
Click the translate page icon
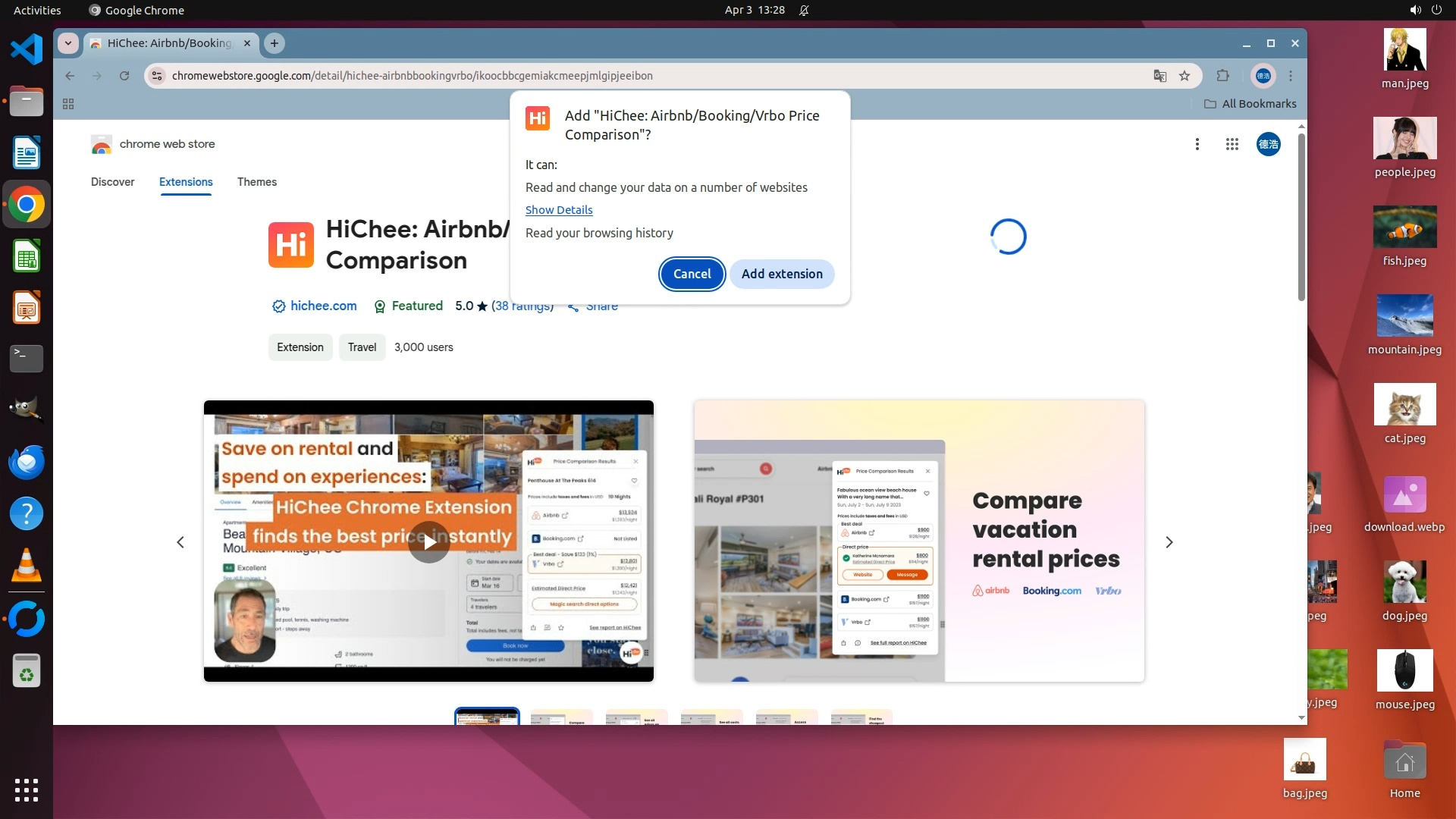pos(1159,76)
